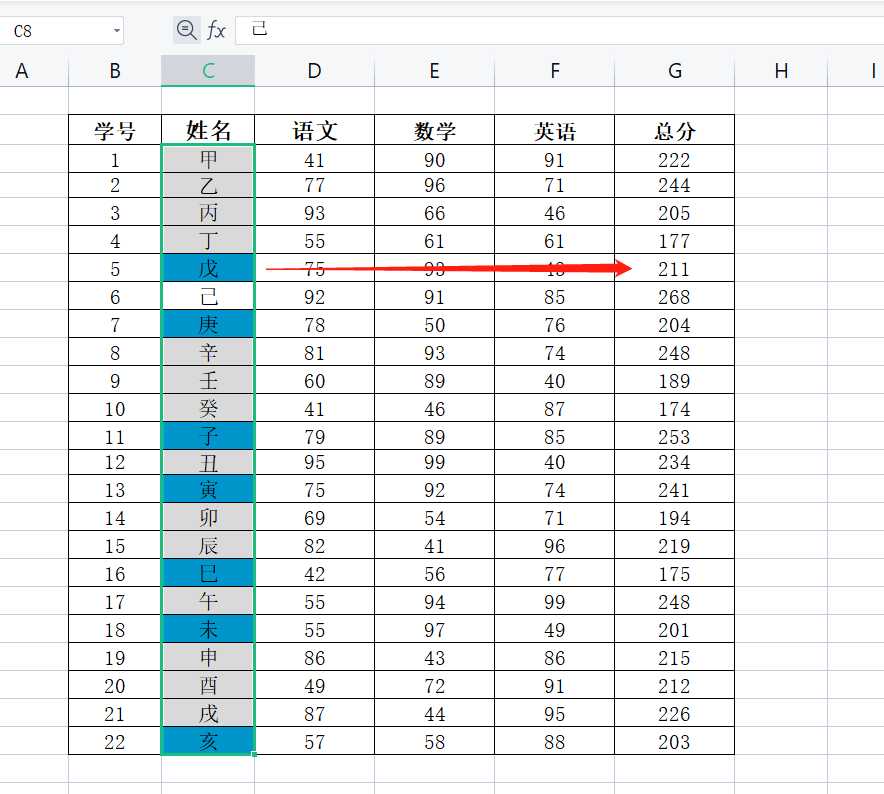Viewport: 884px width, 794px height.
Task: Click total score cell 189
Action: (x=675, y=380)
